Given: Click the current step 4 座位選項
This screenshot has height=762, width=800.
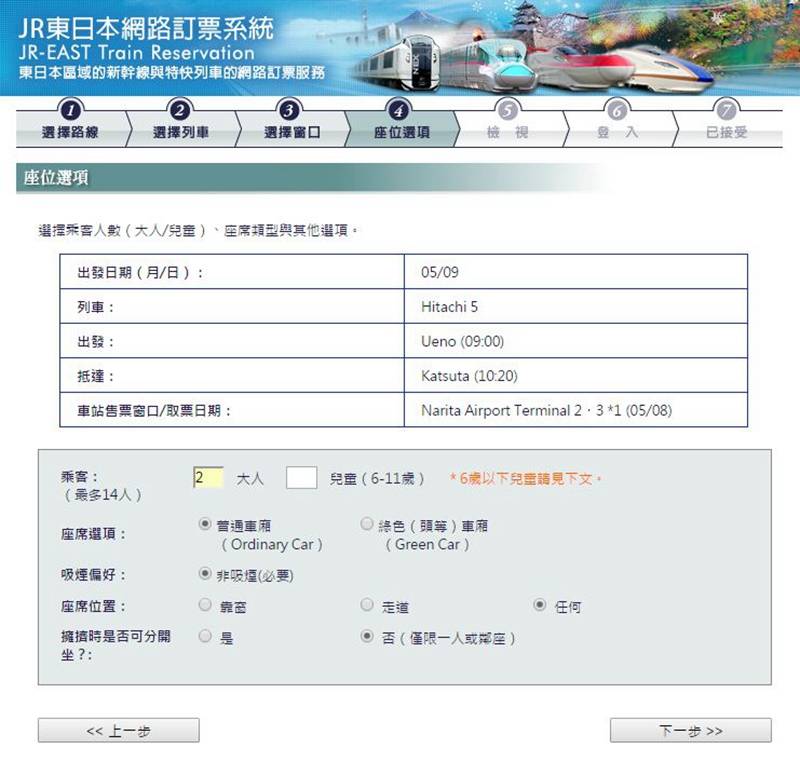Looking at the screenshot, I should coord(401,132).
